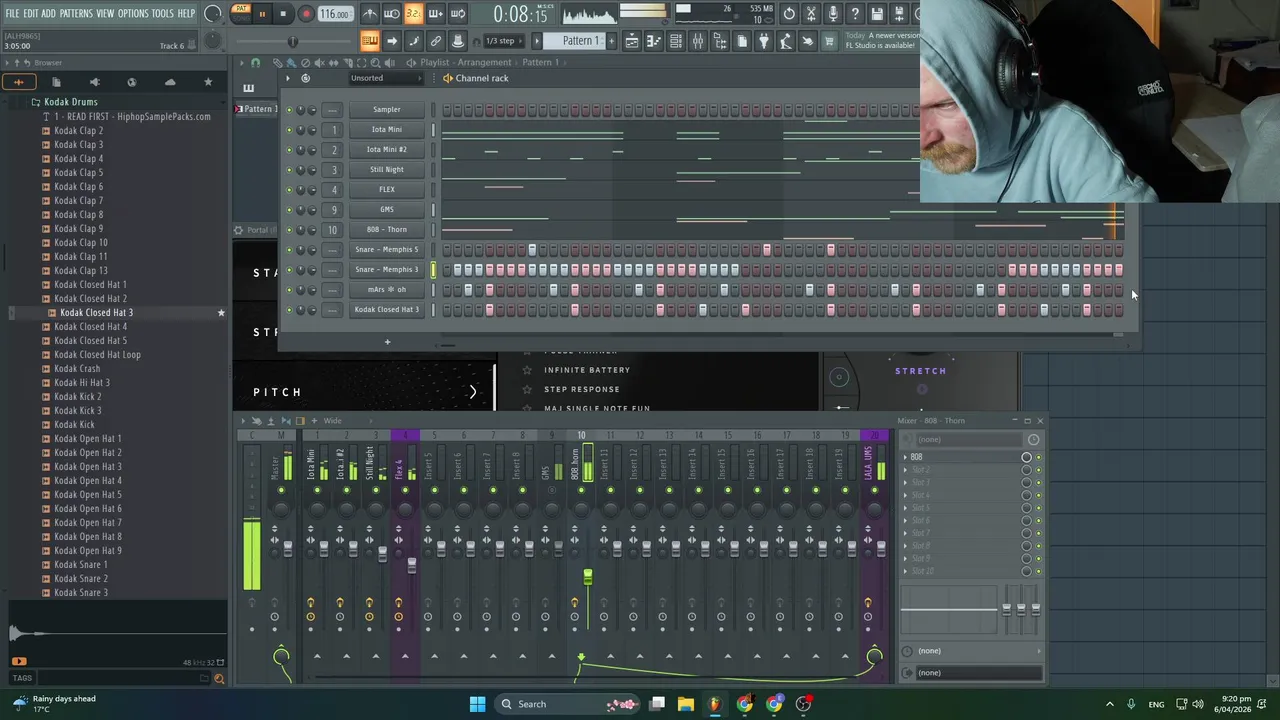Open Windows Start button
The width and height of the screenshot is (1280, 720).
[477, 704]
